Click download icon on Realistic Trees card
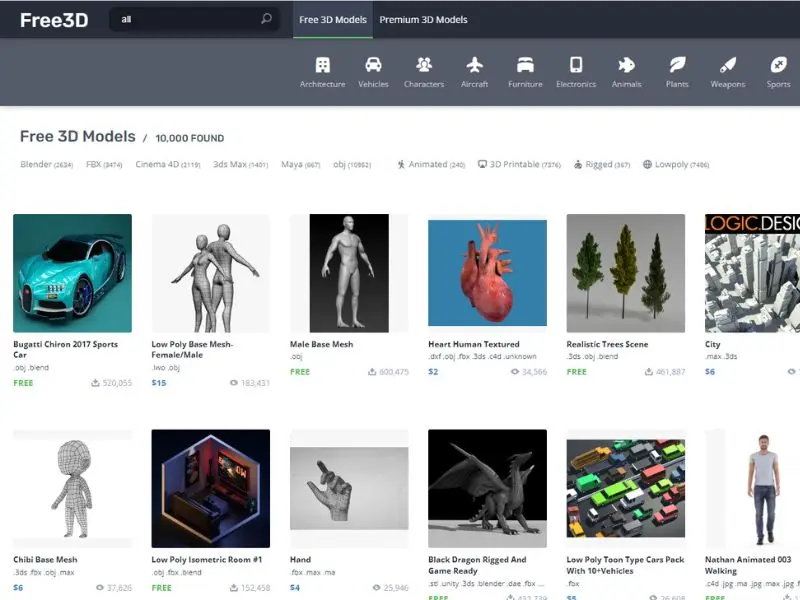800x600 pixels. tap(648, 372)
